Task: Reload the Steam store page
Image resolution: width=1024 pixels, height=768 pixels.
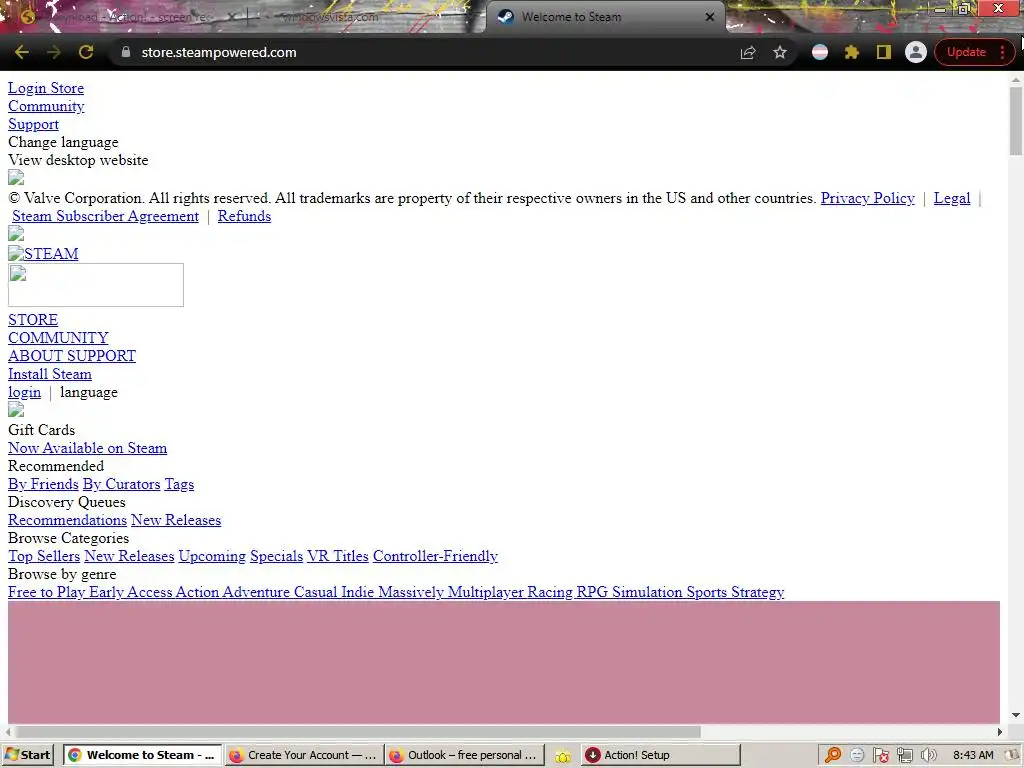Action: 86,52
